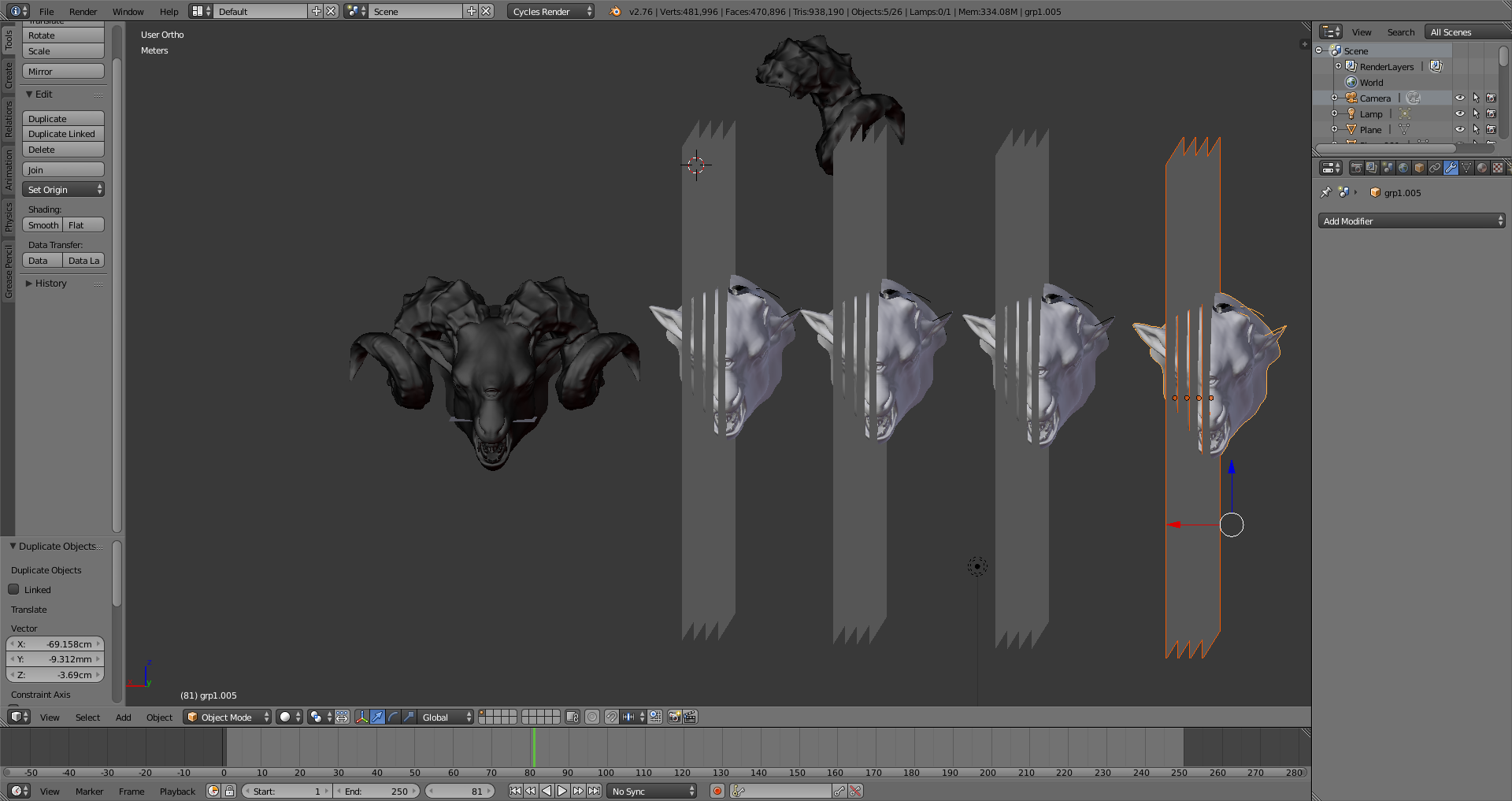Open the Render properties tab
Viewport: 1512px width, 801px height.
[1356, 168]
